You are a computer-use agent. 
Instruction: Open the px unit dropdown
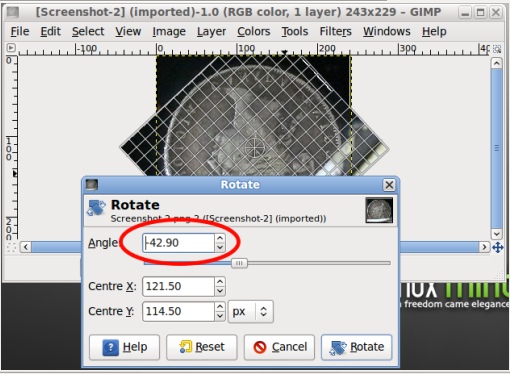pos(251,312)
